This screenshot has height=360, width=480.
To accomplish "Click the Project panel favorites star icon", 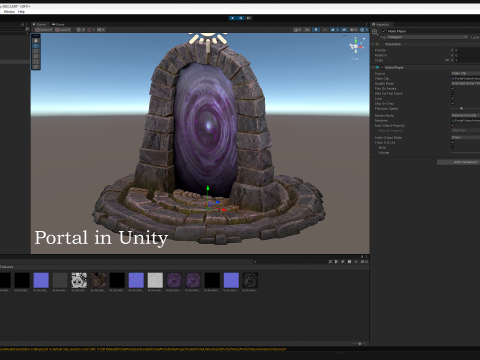I will pyautogui.click(x=356, y=262).
